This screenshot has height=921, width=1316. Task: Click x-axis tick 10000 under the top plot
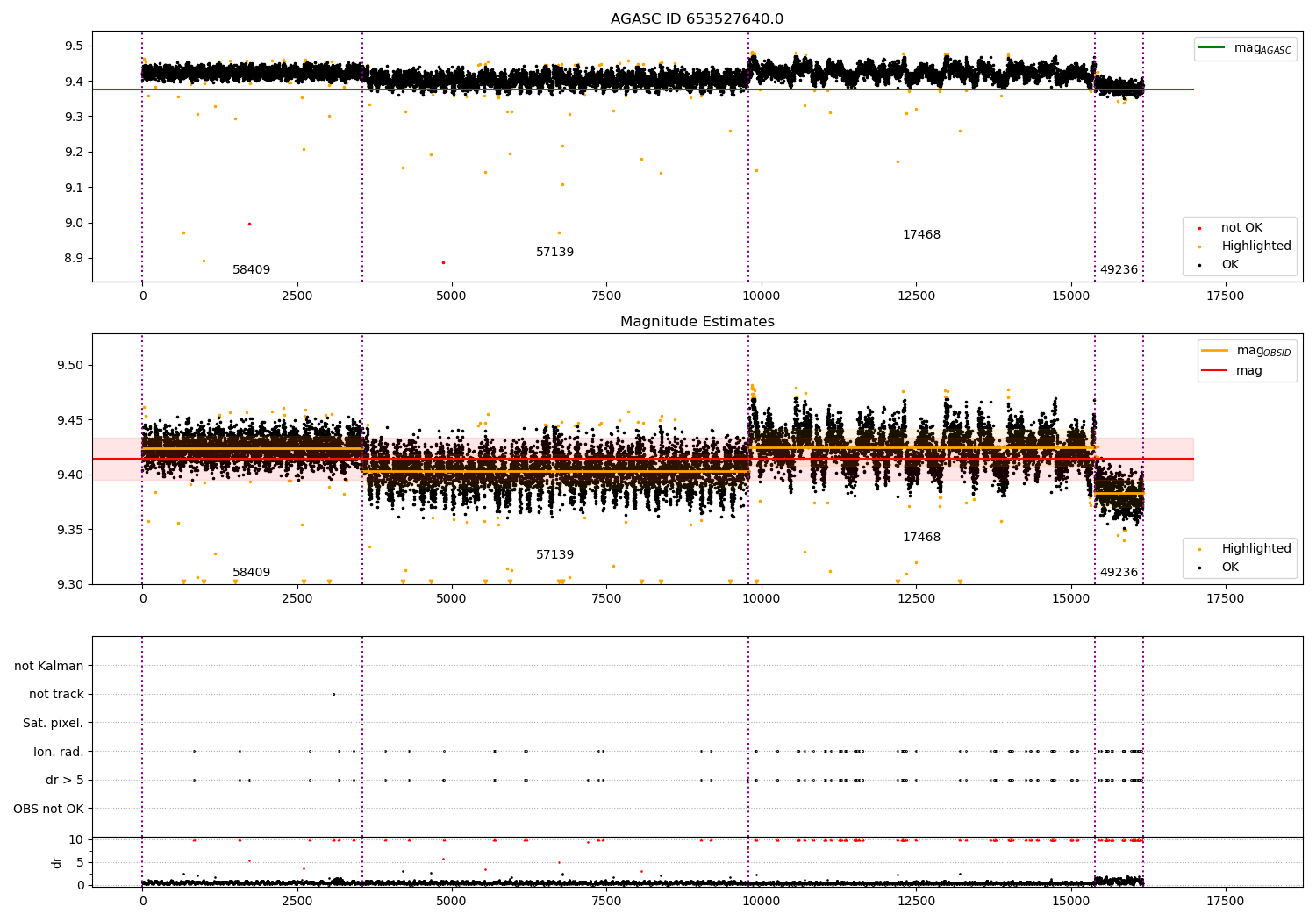(762, 296)
